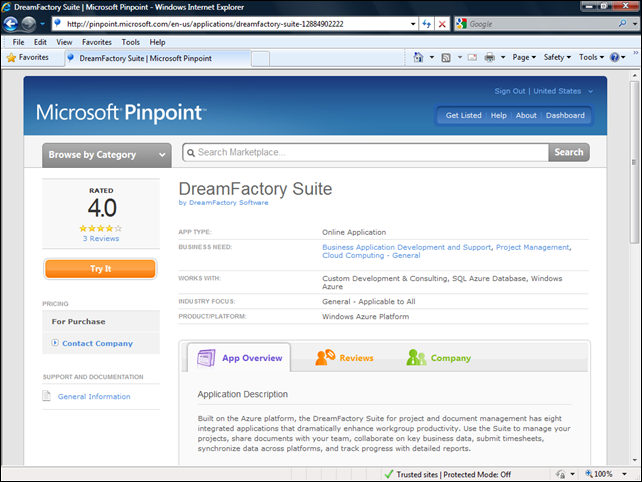Expand the Print options dropdown arrow

click(503, 57)
